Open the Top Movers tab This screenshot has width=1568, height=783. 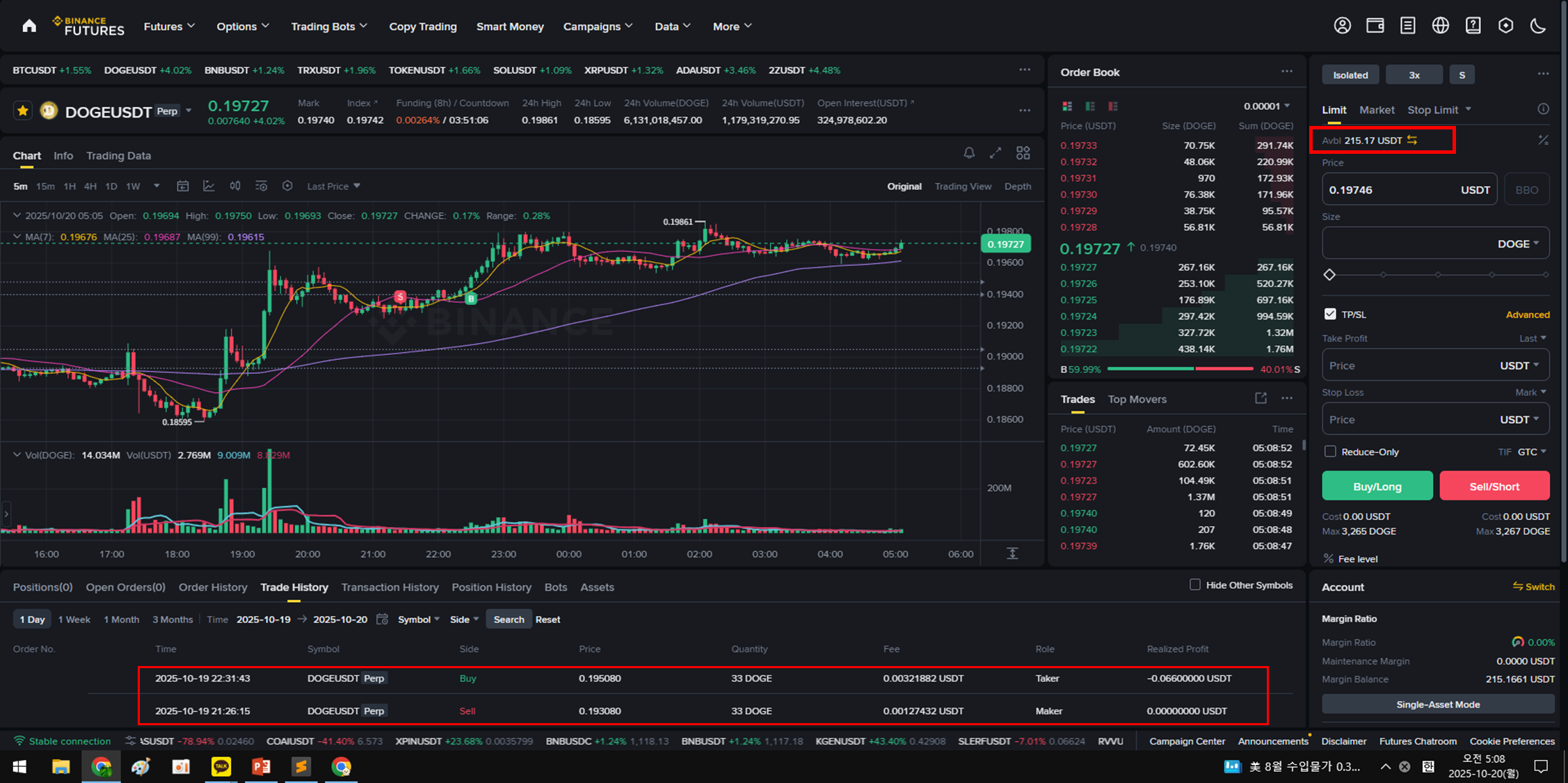coord(1137,399)
